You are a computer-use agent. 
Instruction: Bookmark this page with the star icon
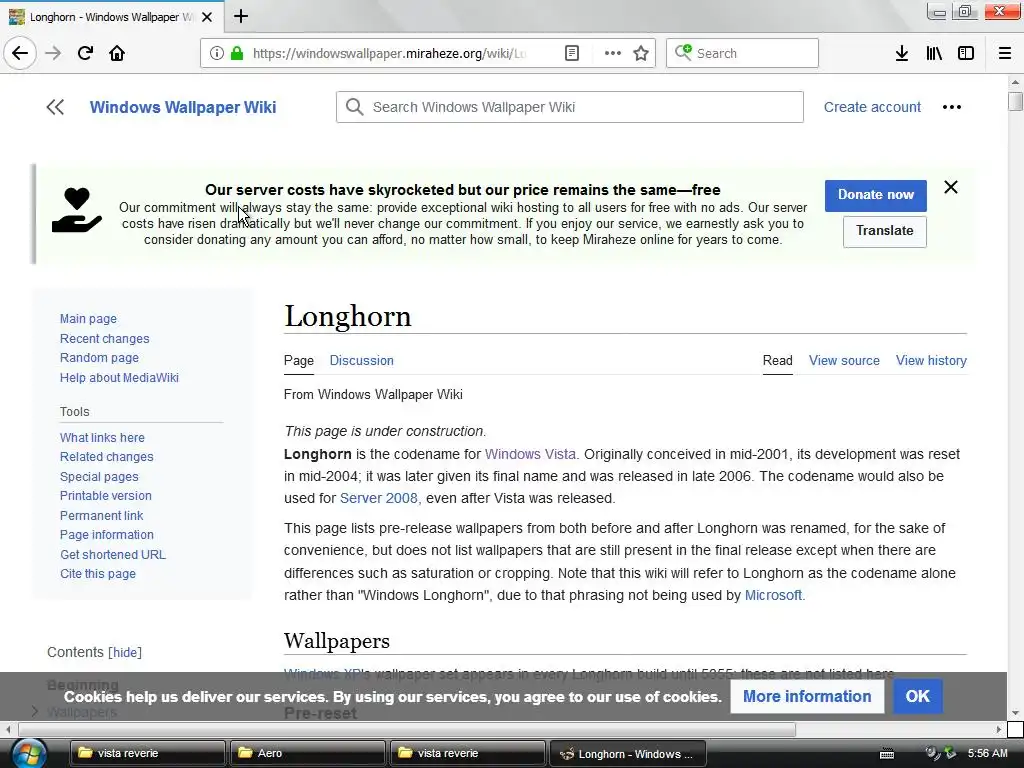click(641, 53)
